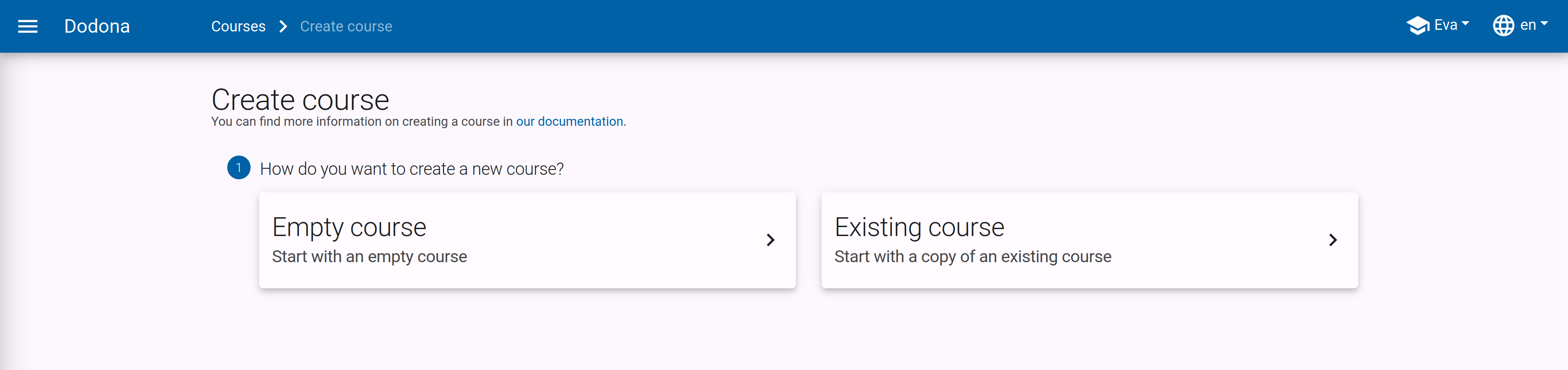
Task: Click the caret beside en
Action: click(x=1543, y=24)
